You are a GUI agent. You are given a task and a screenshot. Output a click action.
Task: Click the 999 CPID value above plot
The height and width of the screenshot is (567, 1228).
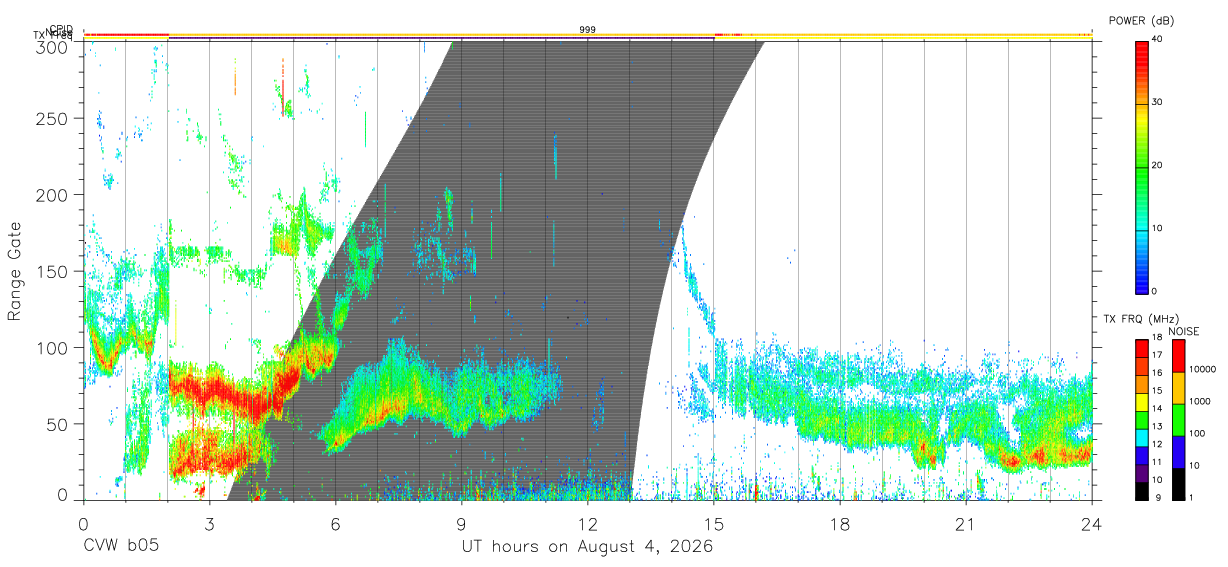point(588,30)
